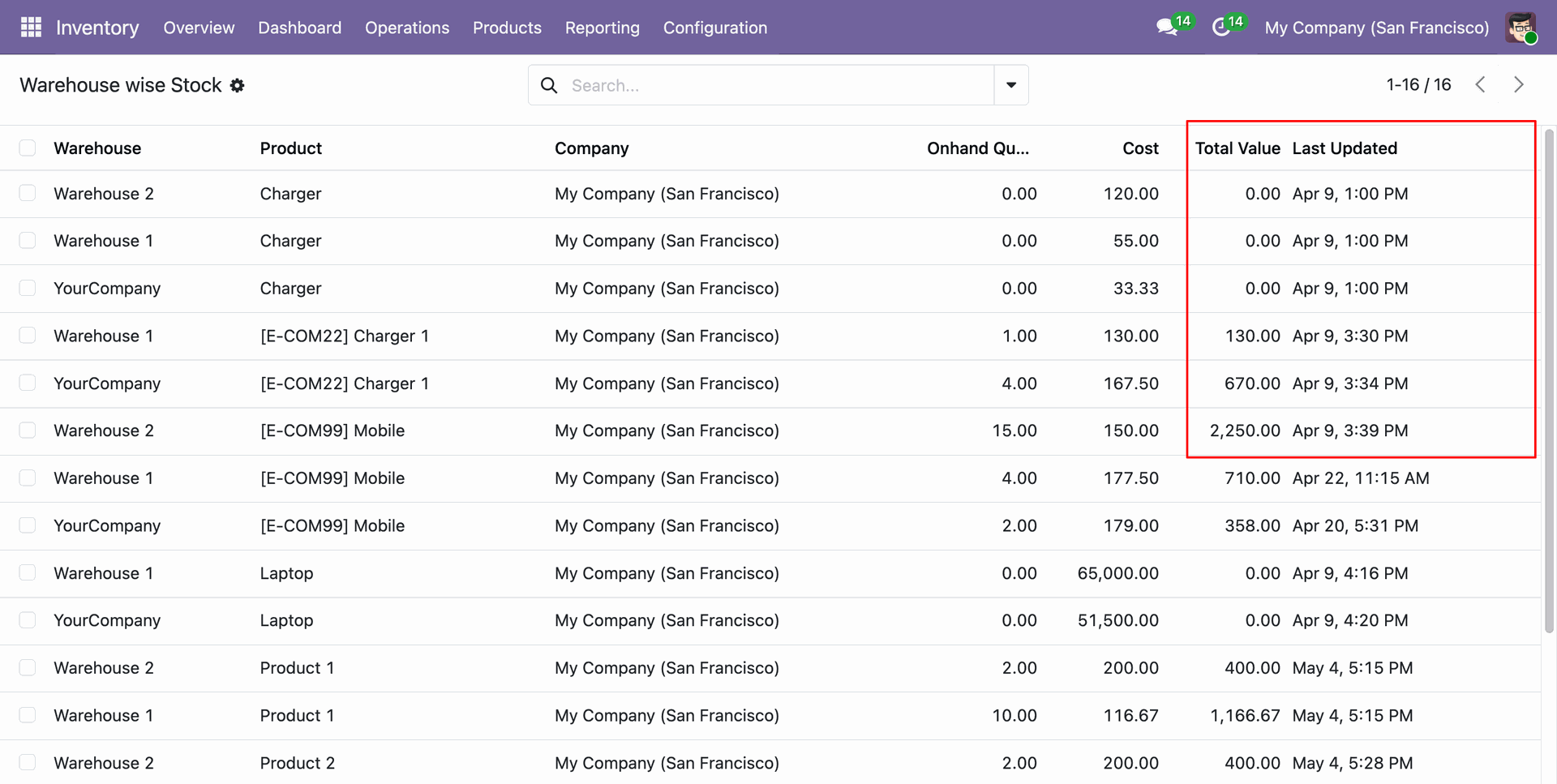1557x784 pixels.
Task: Click the 120.00 cost cell
Action: tap(1130, 194)
